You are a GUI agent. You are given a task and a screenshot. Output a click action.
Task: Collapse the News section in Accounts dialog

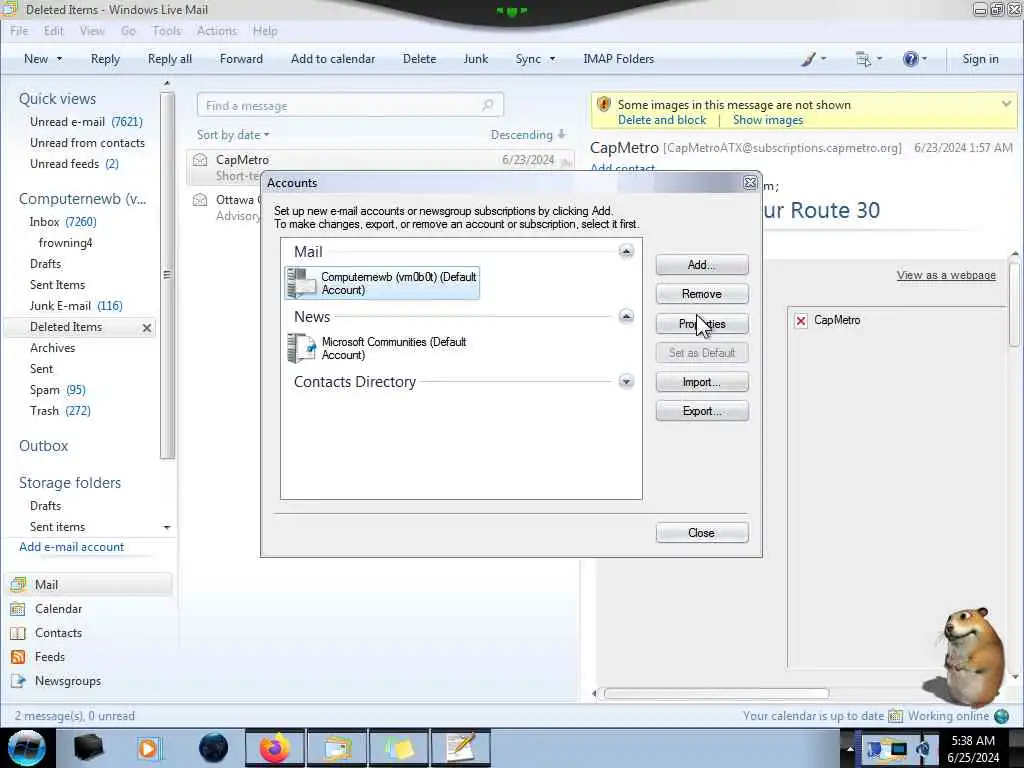(626, 317)
